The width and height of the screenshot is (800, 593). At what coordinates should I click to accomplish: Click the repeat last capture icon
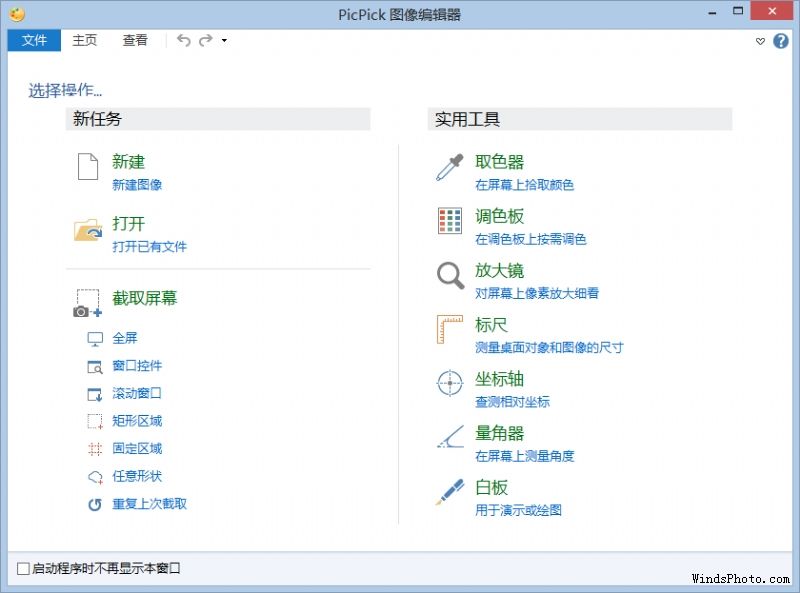(x=95, y=504)
